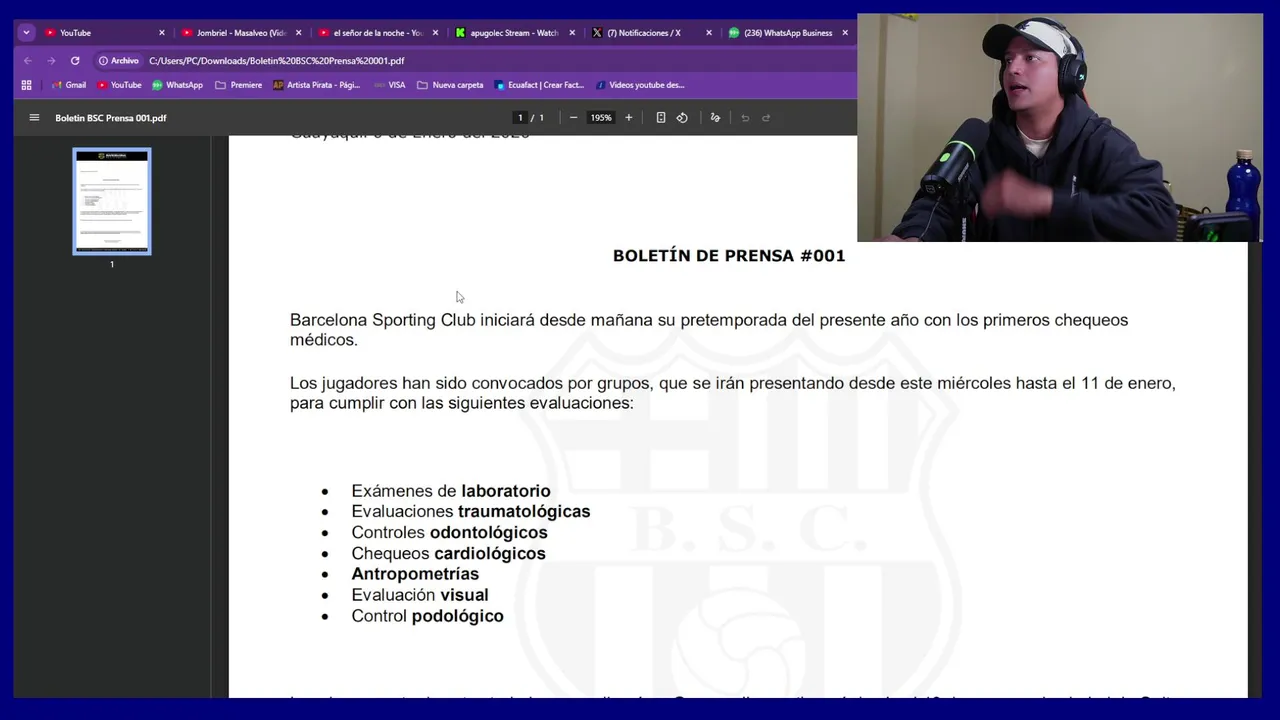Viewport: 1280px width, 720px height.
Task: Go forward with the browser forward arrow
Action: 51,61
